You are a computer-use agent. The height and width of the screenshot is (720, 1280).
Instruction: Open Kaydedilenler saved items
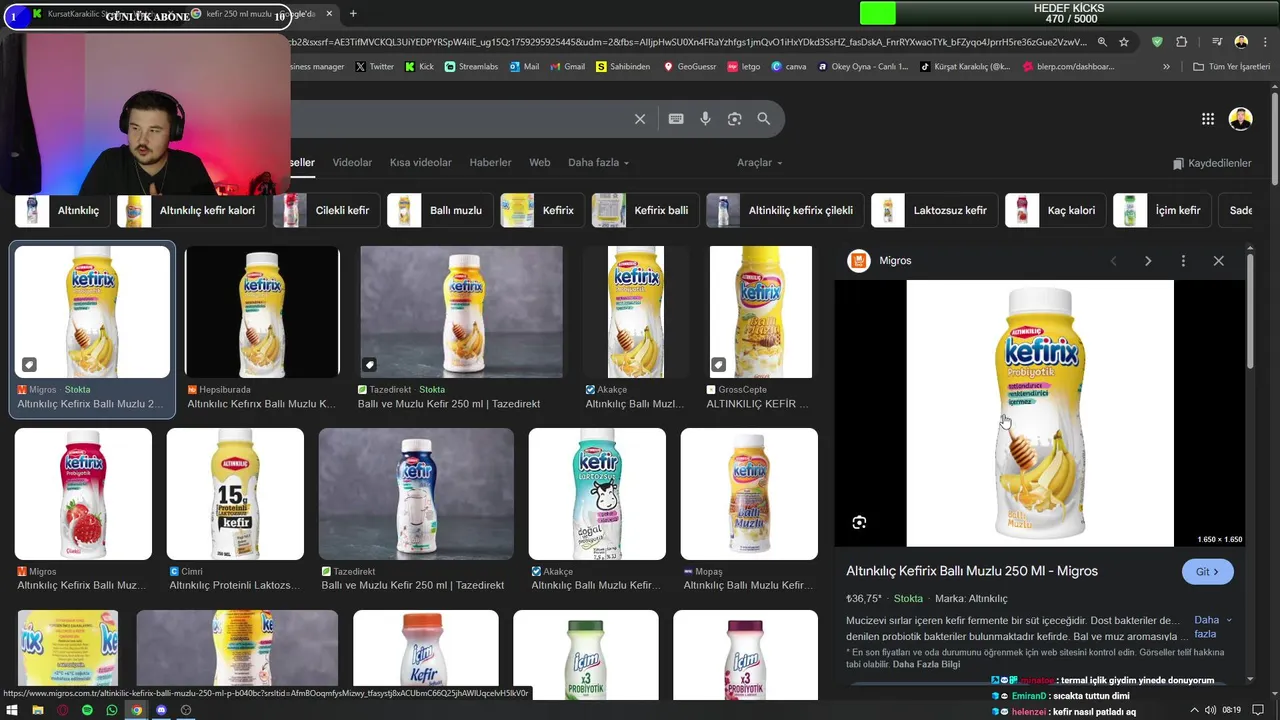click(x=1212, y=163)
